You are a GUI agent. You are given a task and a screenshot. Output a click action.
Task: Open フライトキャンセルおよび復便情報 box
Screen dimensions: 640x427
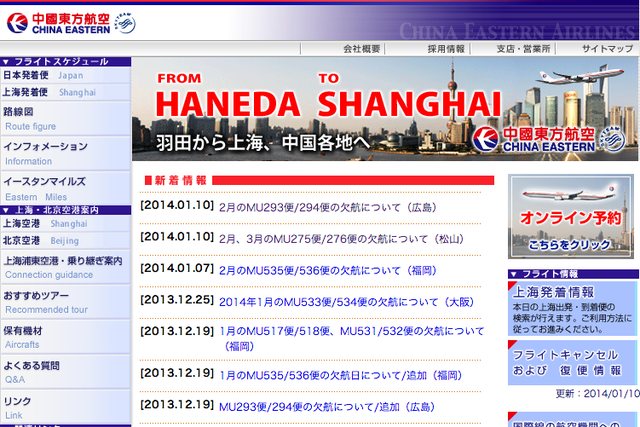coord(572,363)
